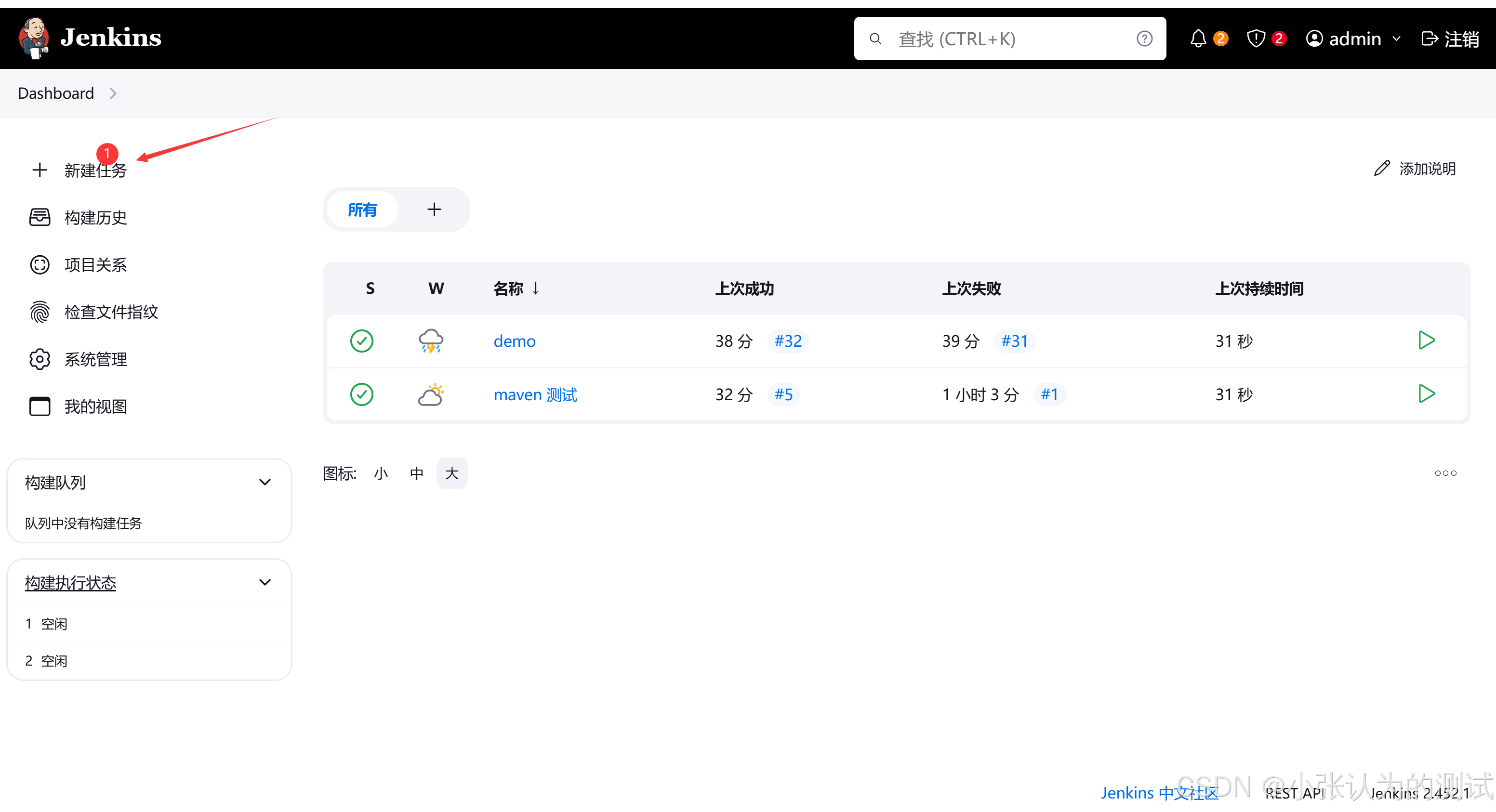Image resolution: width=1496 pixels, height=812 pixels.
Task: Sort jobs by 名称 column header
Action: pyautogui.click(x=516, y=288)
